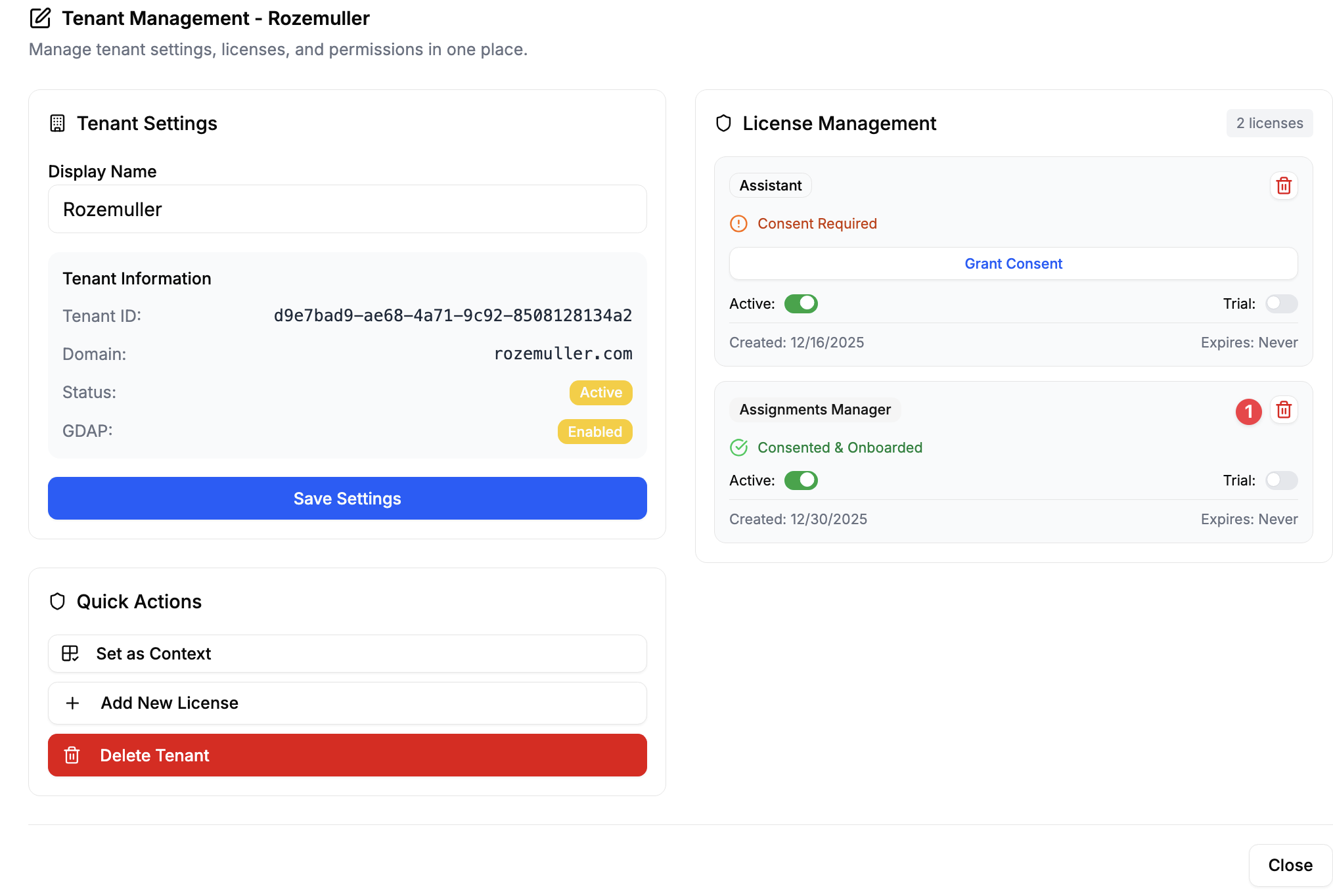Viewport: 1333px width, 896px height.
Task: Click the building icon beside Tenant Settings
Action: (x=57, y=123)
